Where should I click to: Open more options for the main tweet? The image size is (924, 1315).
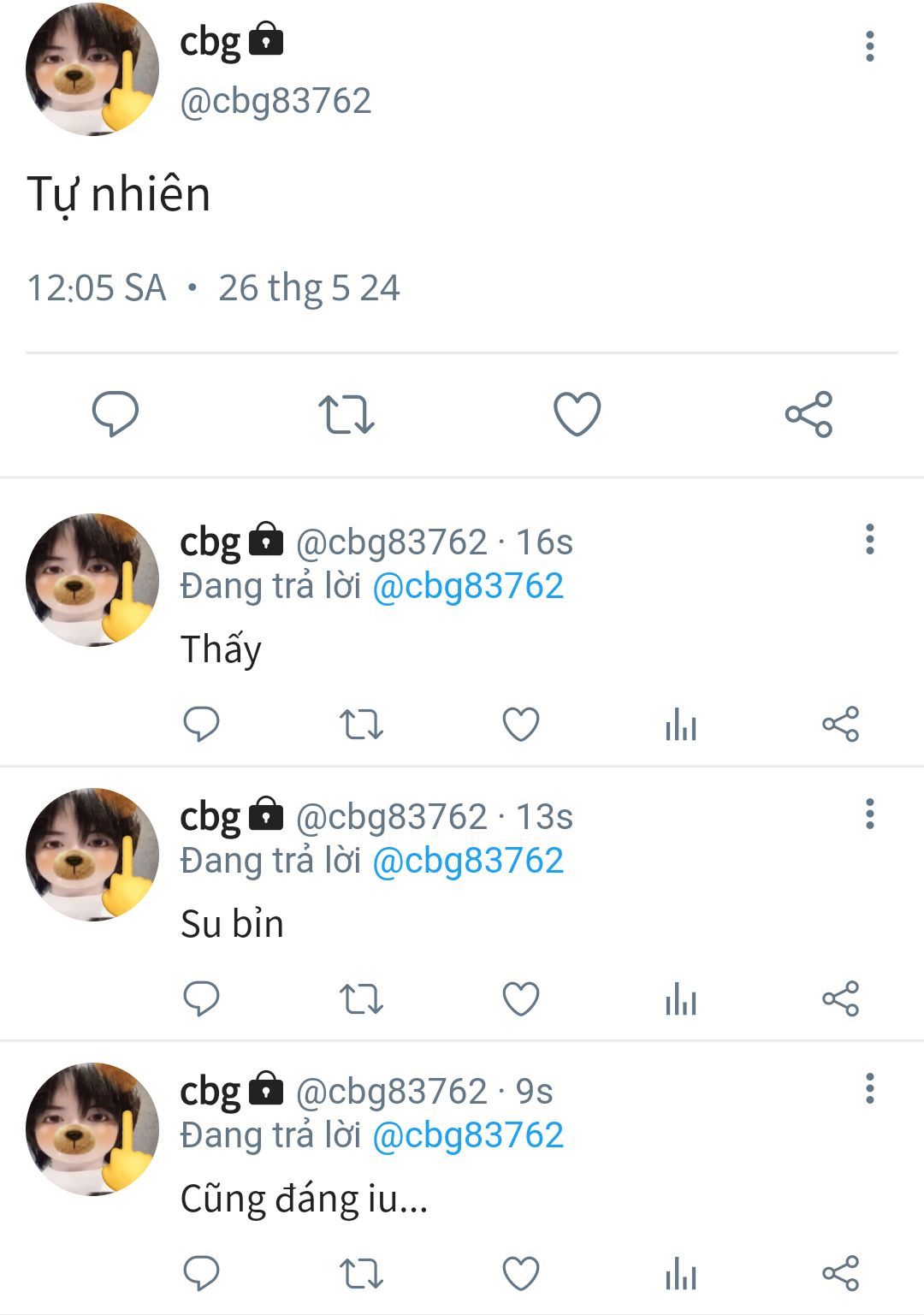point(870,46)
